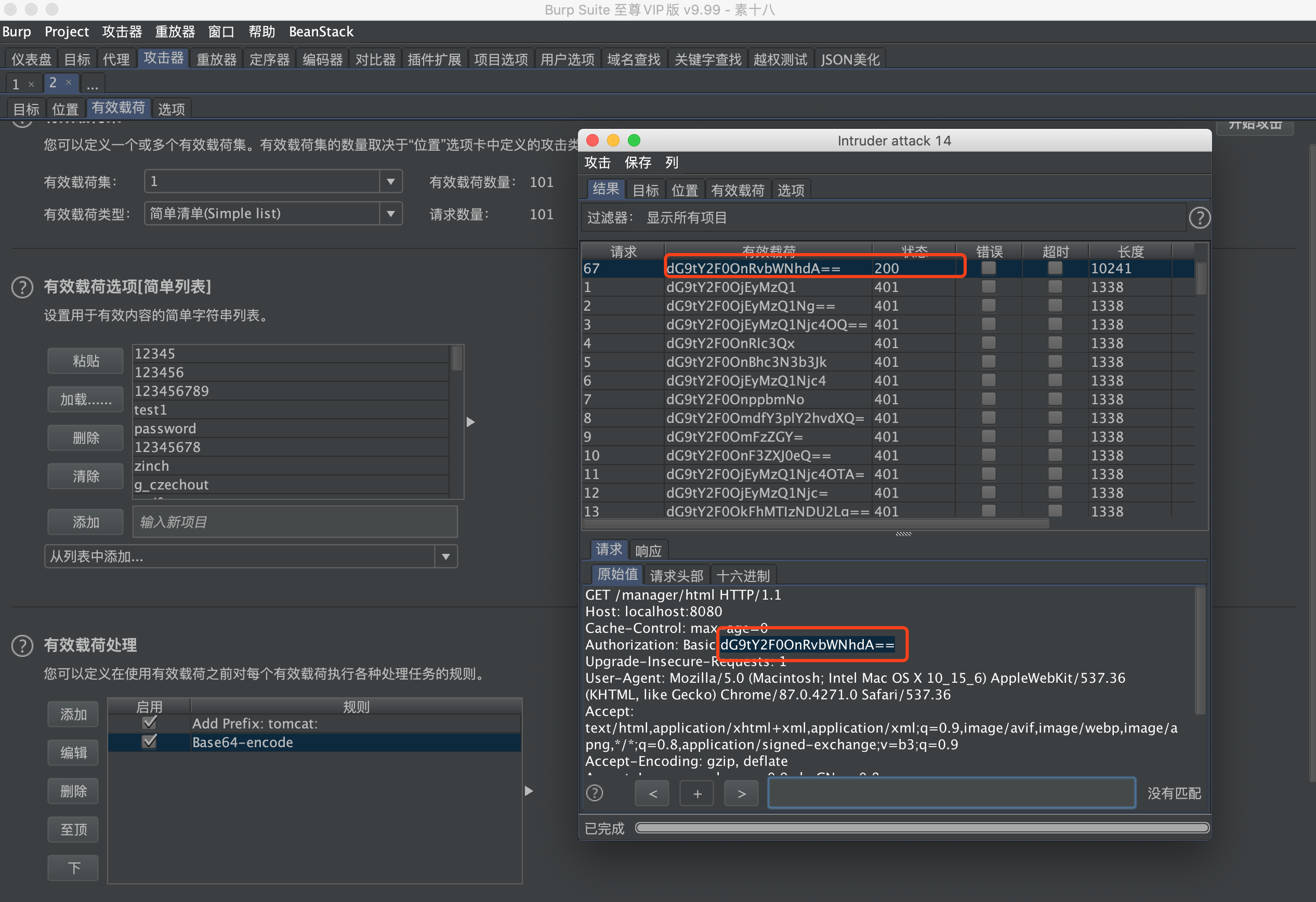Click the search help icon in attack window

[594, 793]
